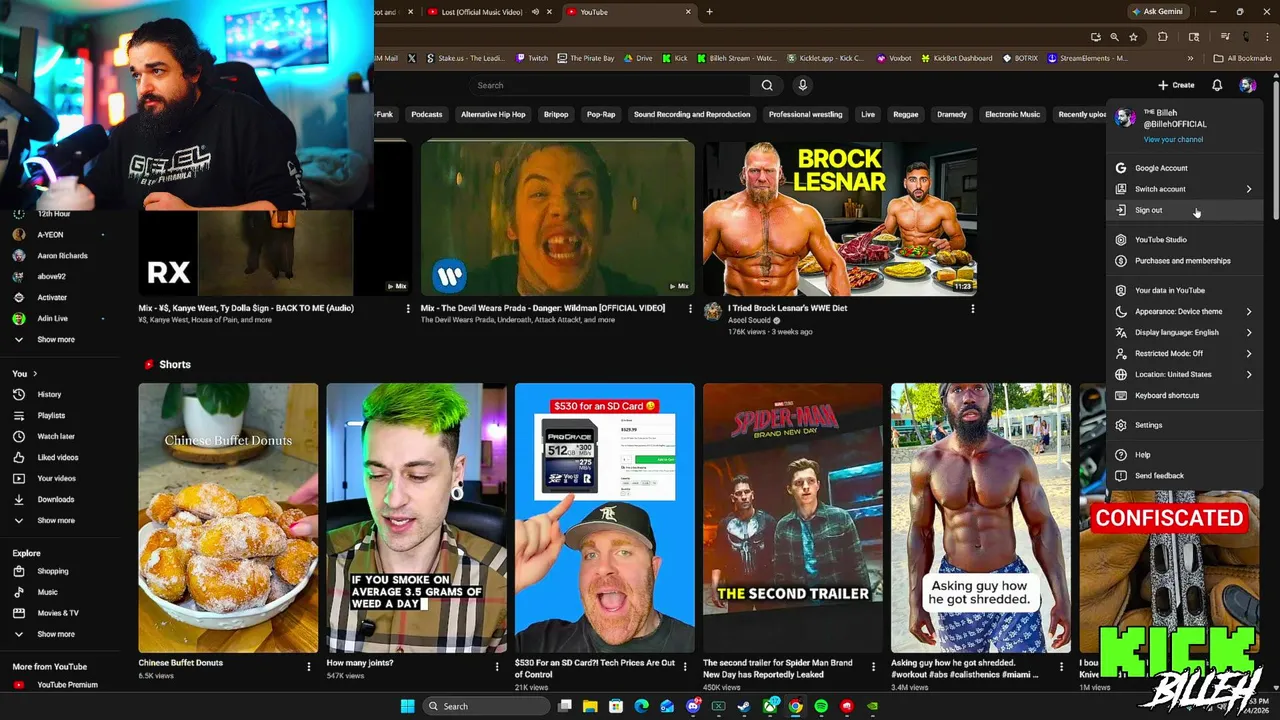The image size is (1280, 720).
Task: Open the Twitch bookmark
Action: (x=531, y=58)
